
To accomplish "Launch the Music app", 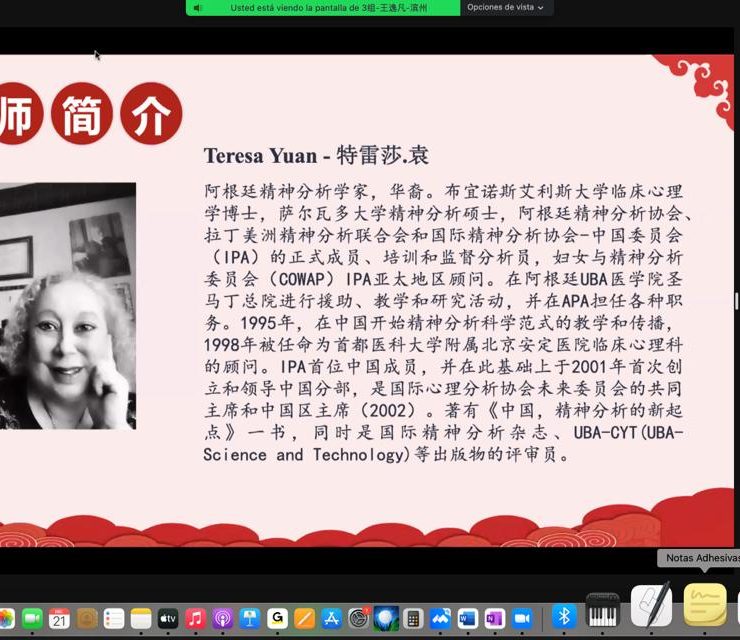I will tap(195, 619).
